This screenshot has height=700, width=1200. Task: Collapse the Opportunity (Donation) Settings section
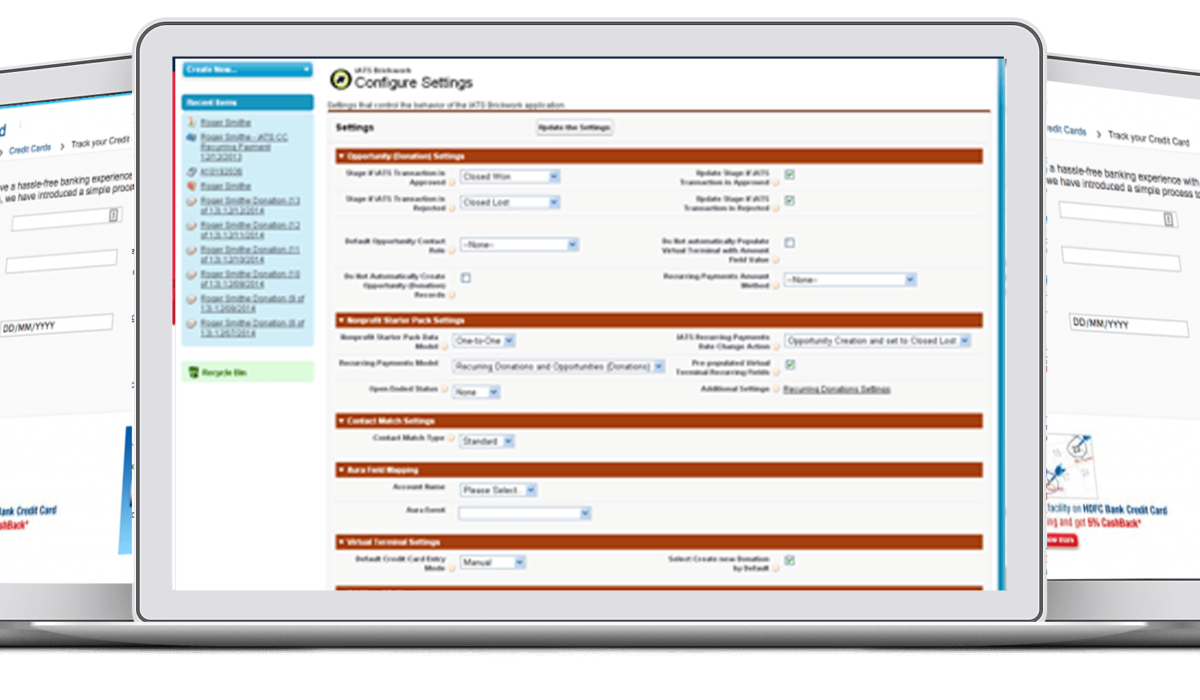pyautogui.click(x=341, y=156)
